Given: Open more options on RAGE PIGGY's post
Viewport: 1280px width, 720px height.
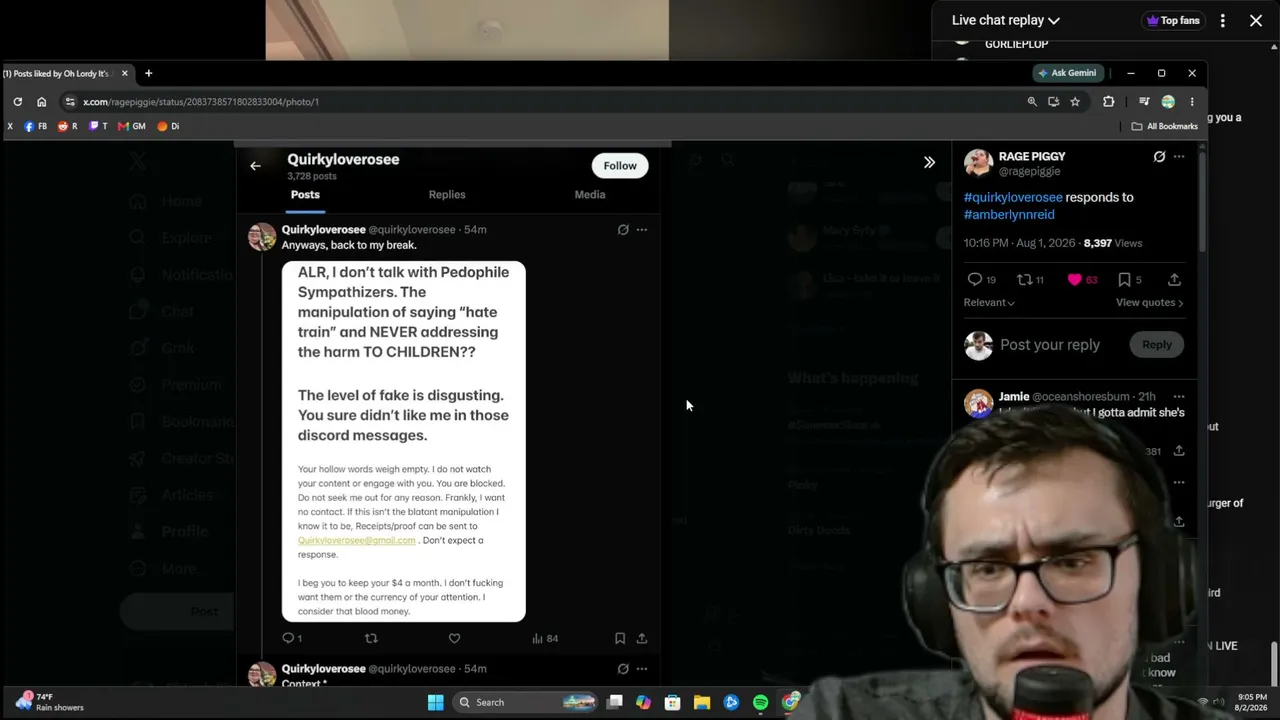Looking at the screenshot, I should [1179, 157].
